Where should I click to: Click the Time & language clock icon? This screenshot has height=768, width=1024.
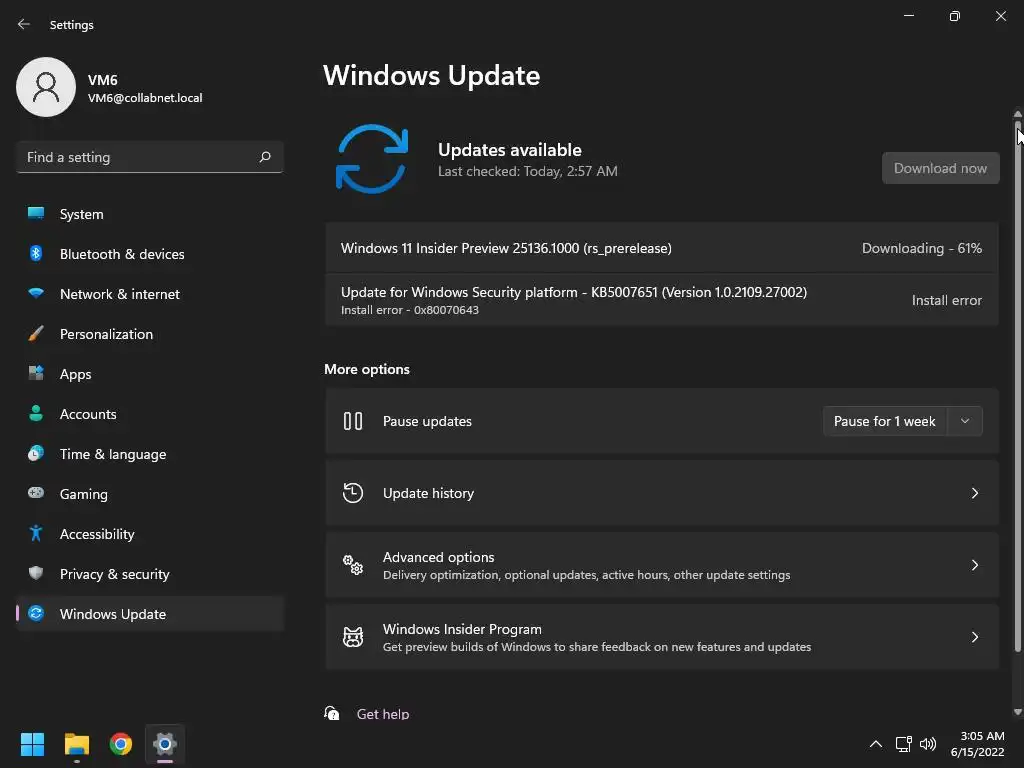pyautogui.click(x=36, y=453)
